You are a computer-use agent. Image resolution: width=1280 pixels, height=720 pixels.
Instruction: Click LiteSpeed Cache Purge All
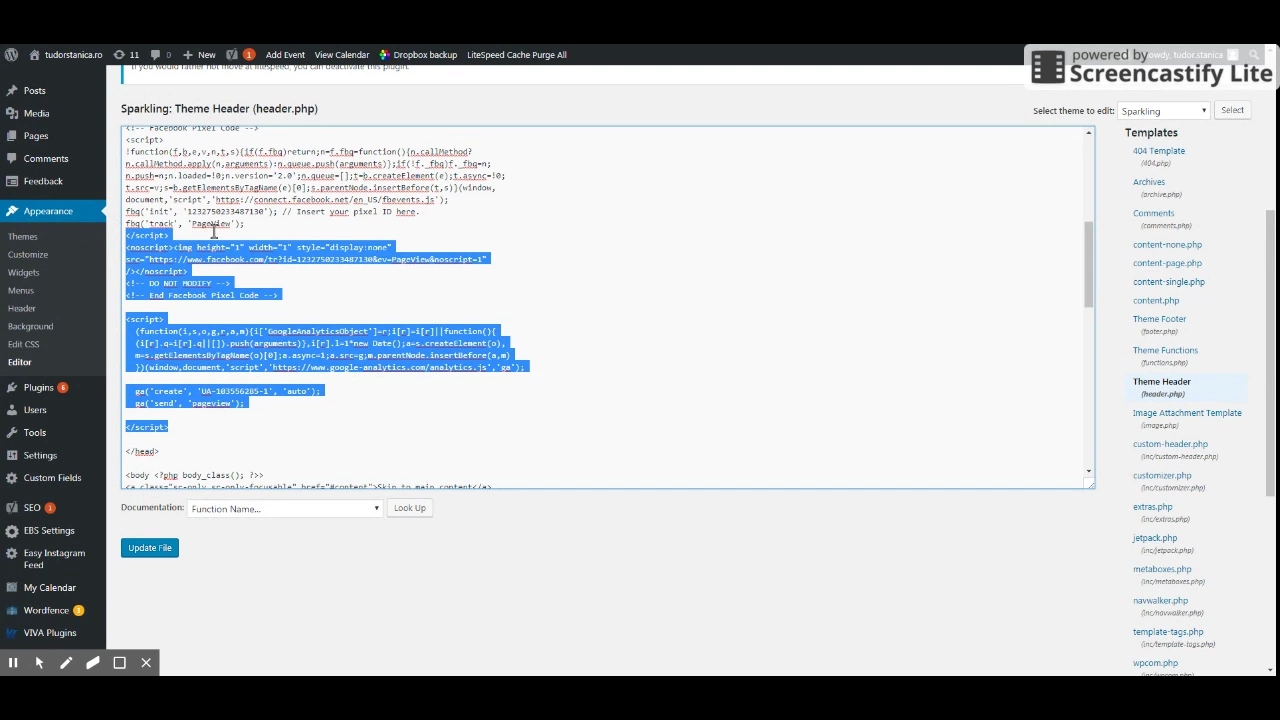517,55
